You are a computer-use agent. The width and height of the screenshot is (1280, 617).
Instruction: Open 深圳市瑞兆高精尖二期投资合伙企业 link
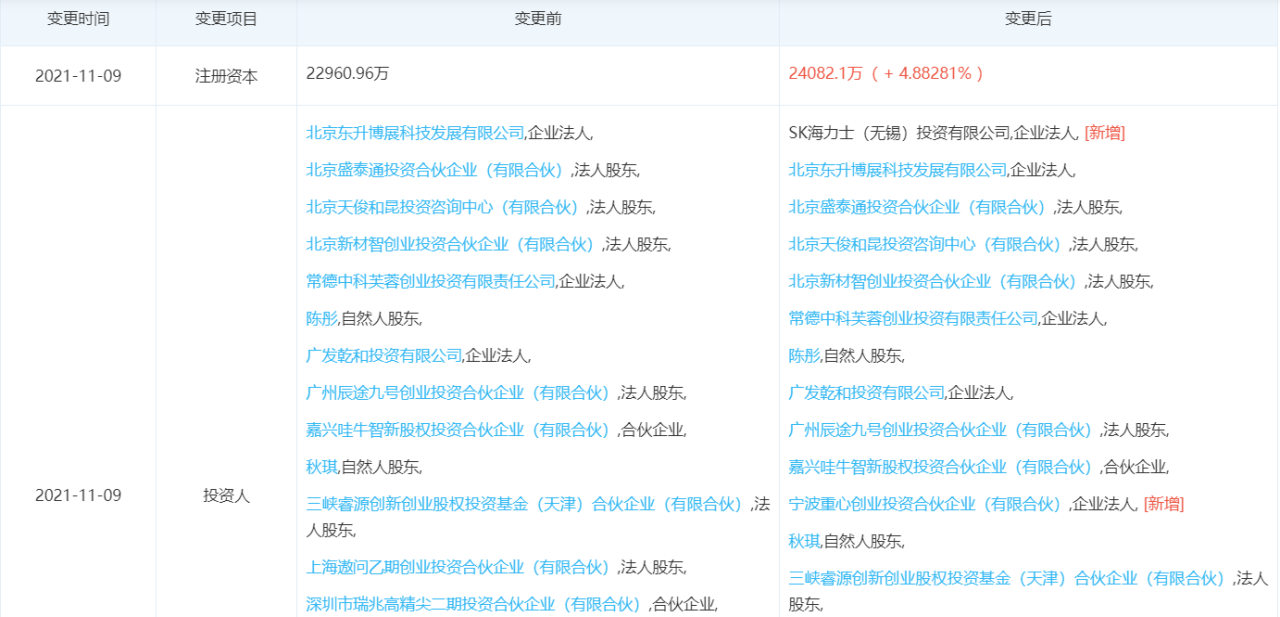[x=477, y=604]
